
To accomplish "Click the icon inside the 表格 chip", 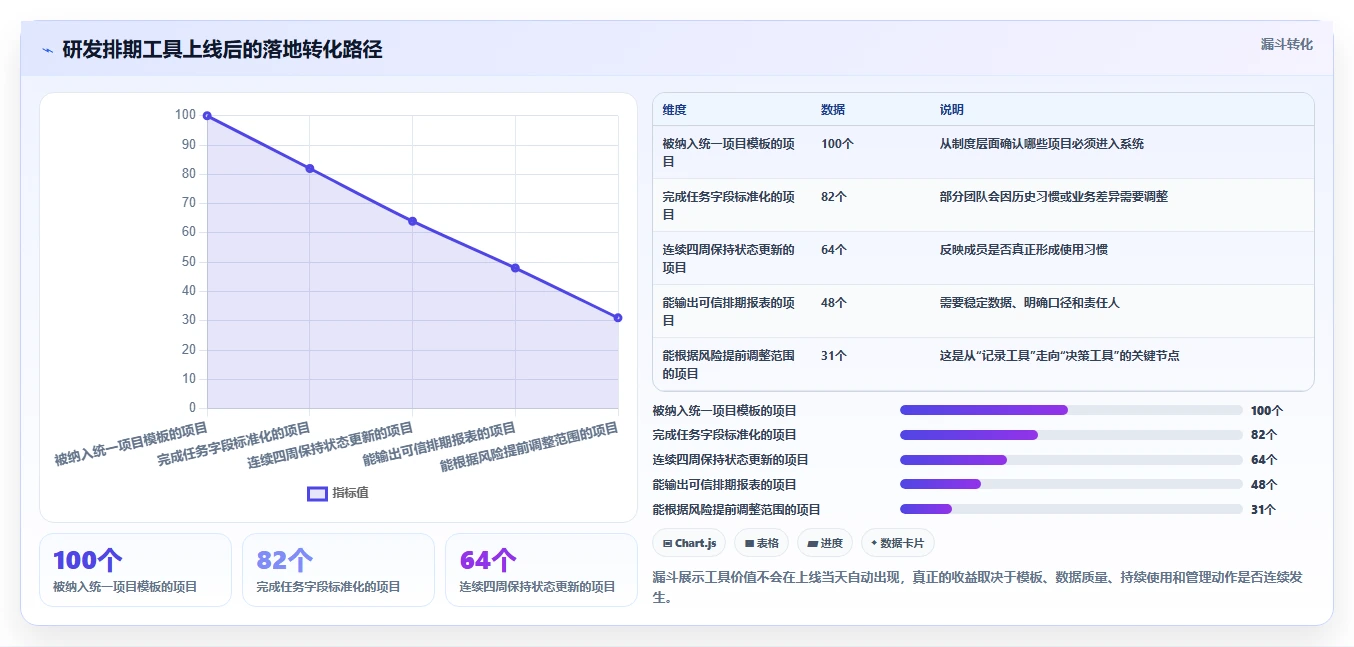I will (749, 544).
